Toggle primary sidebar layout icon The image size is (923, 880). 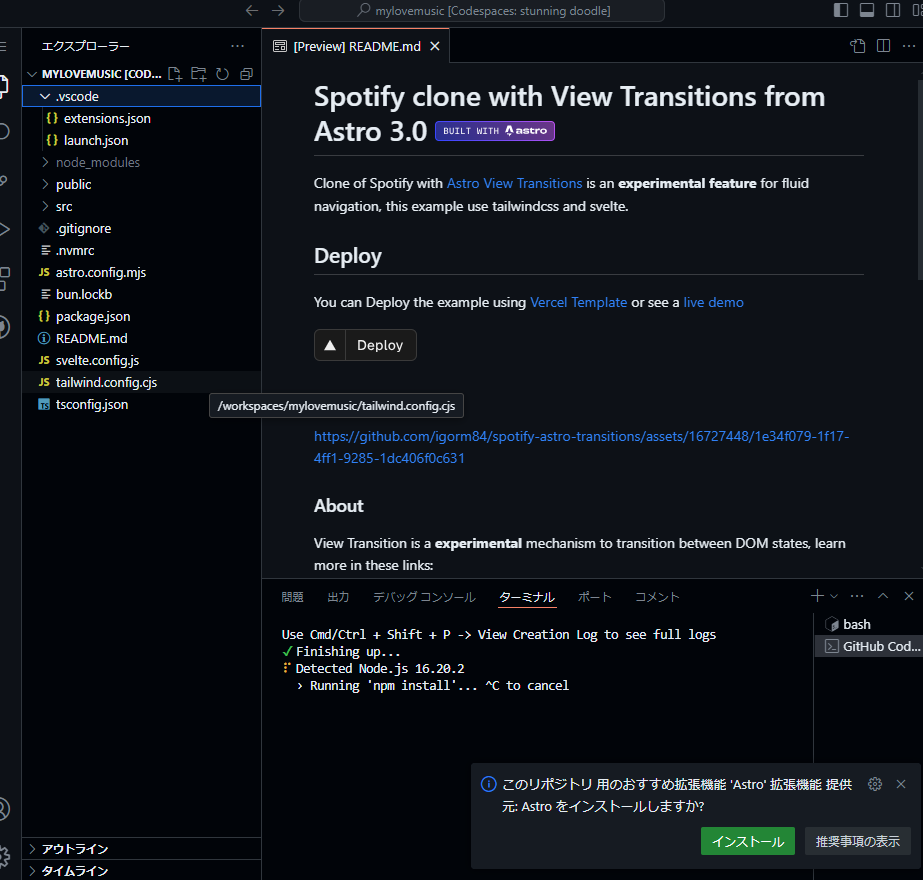(x=841, y=10)
